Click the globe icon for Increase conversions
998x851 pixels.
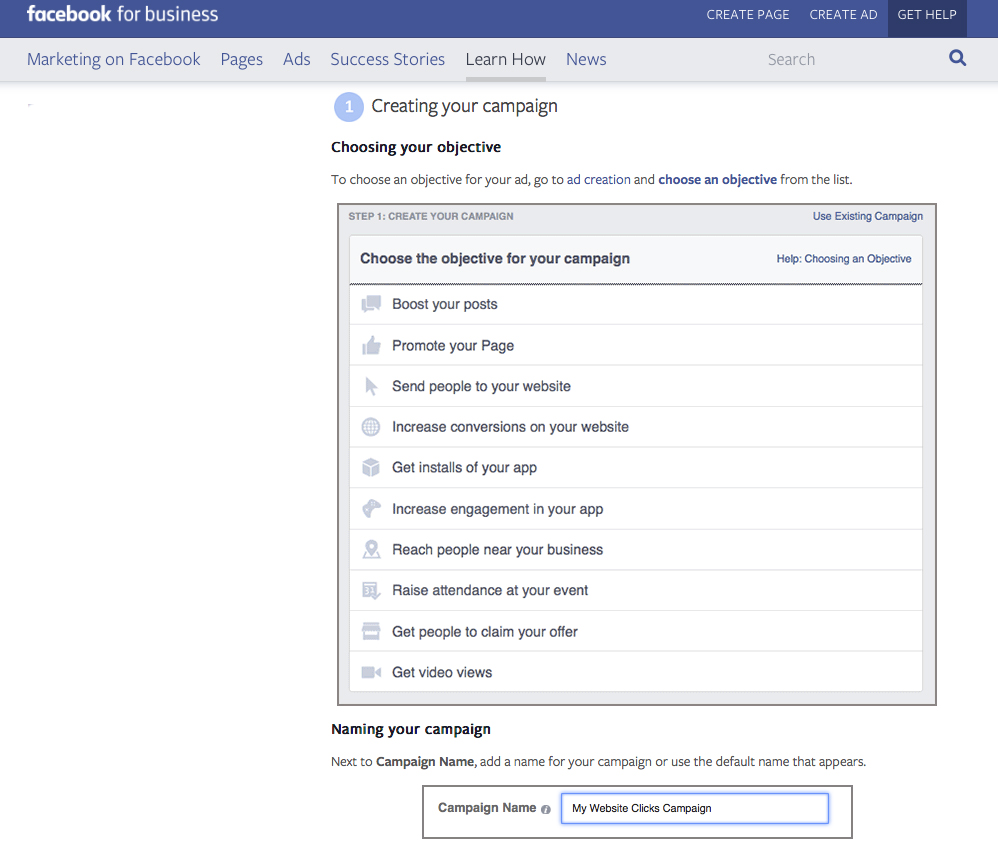[371, 427]
